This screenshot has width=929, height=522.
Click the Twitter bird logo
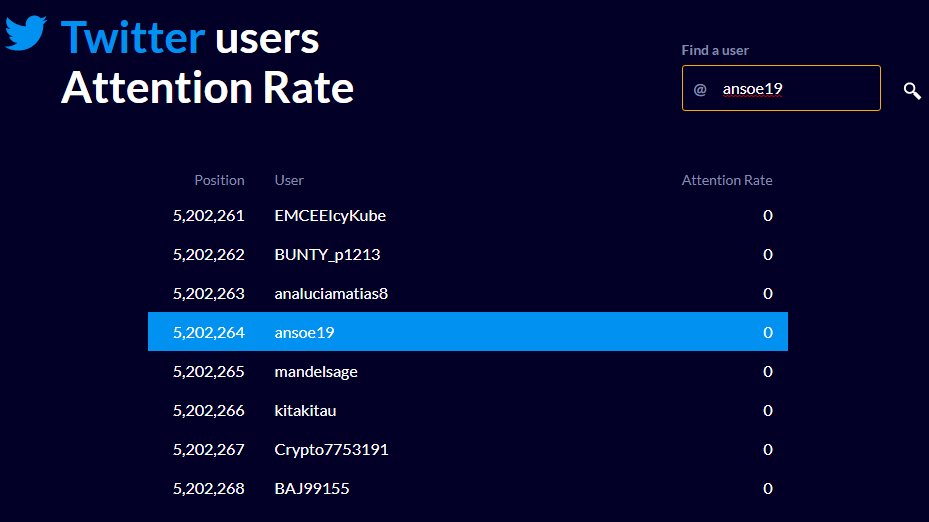26,33
